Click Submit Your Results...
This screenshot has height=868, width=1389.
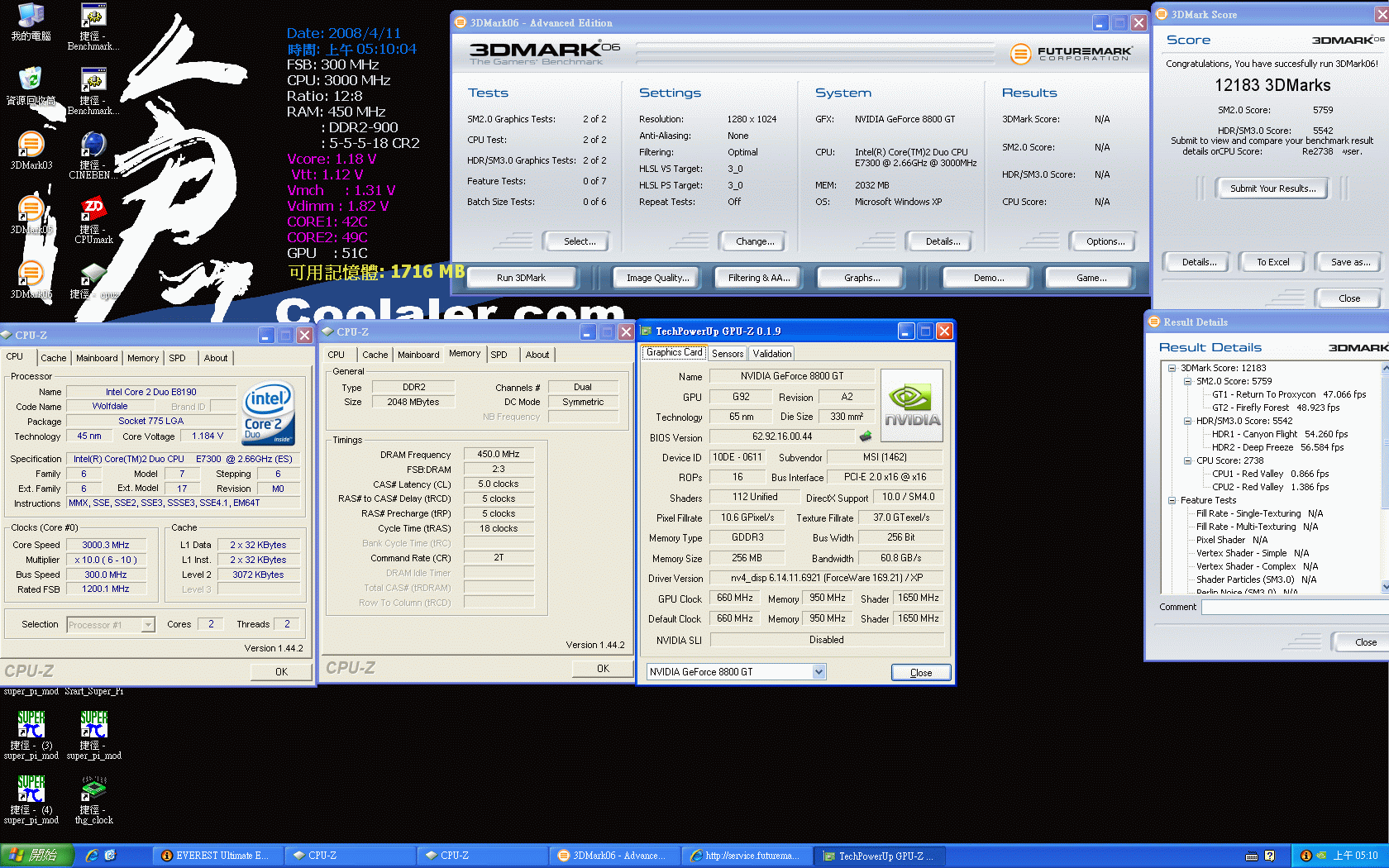click(1272, 188)
